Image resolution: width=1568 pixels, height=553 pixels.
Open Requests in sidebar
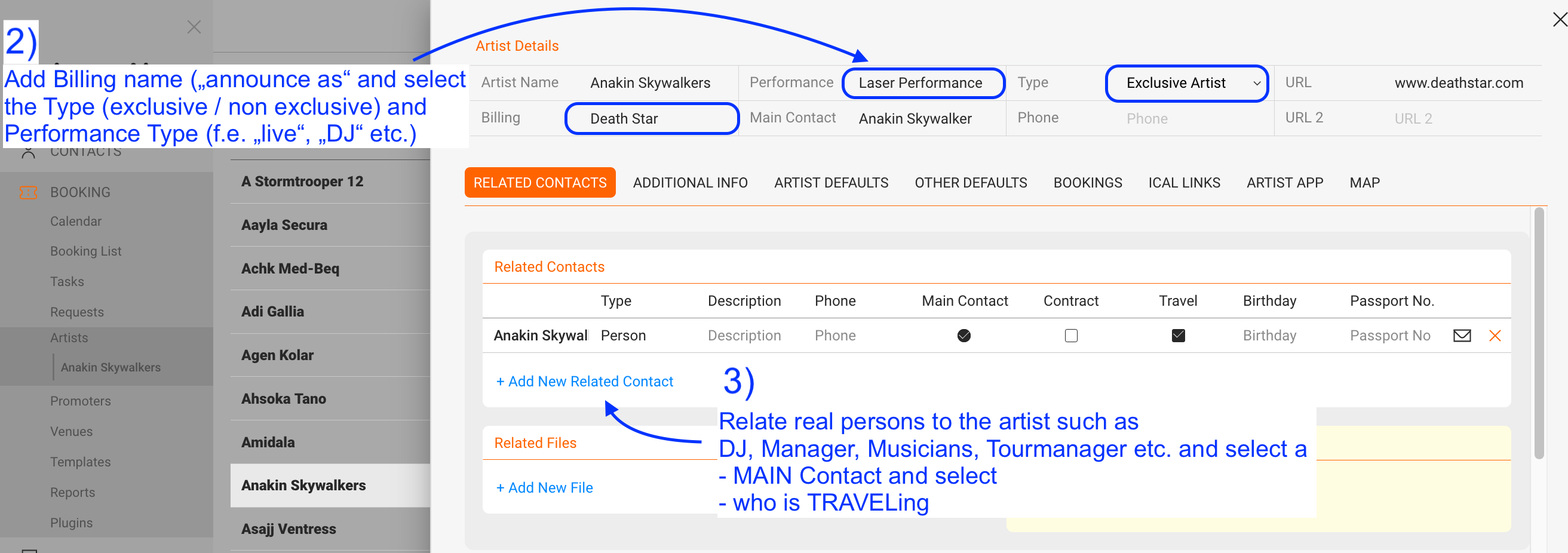[76, 312]
